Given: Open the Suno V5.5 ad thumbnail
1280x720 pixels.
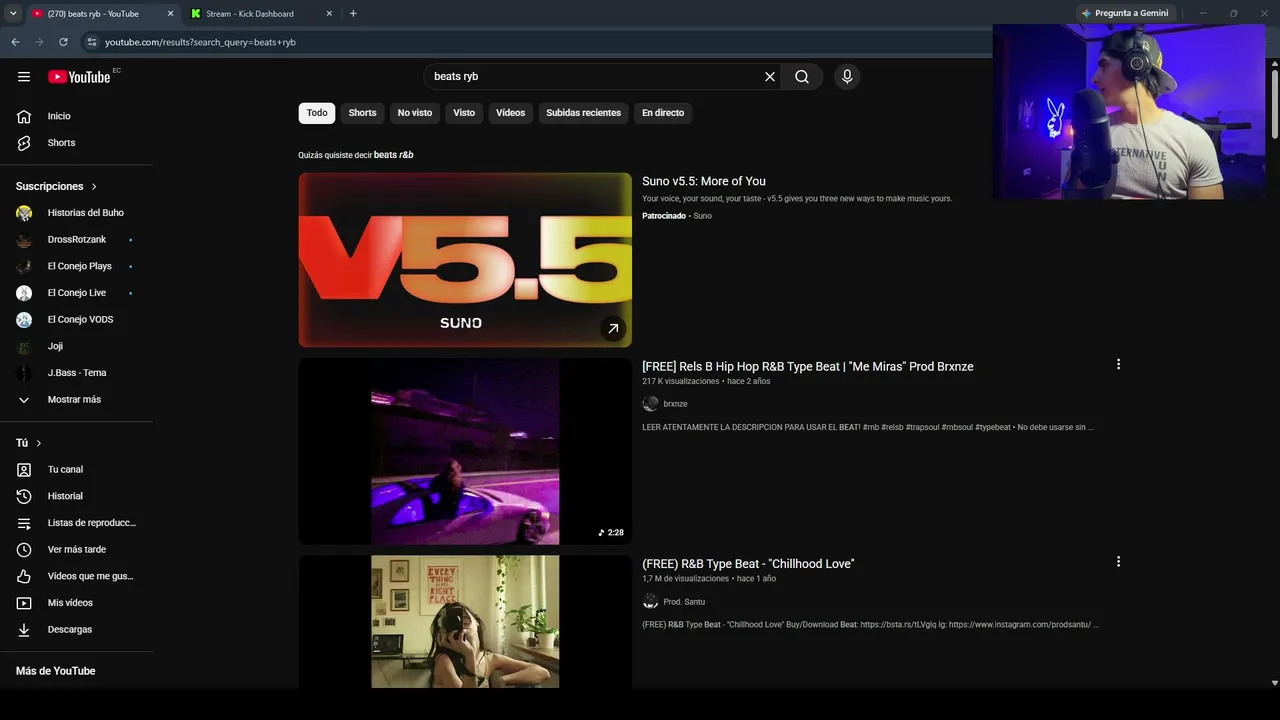Looking at the screenshot, I should coord(465,260).
